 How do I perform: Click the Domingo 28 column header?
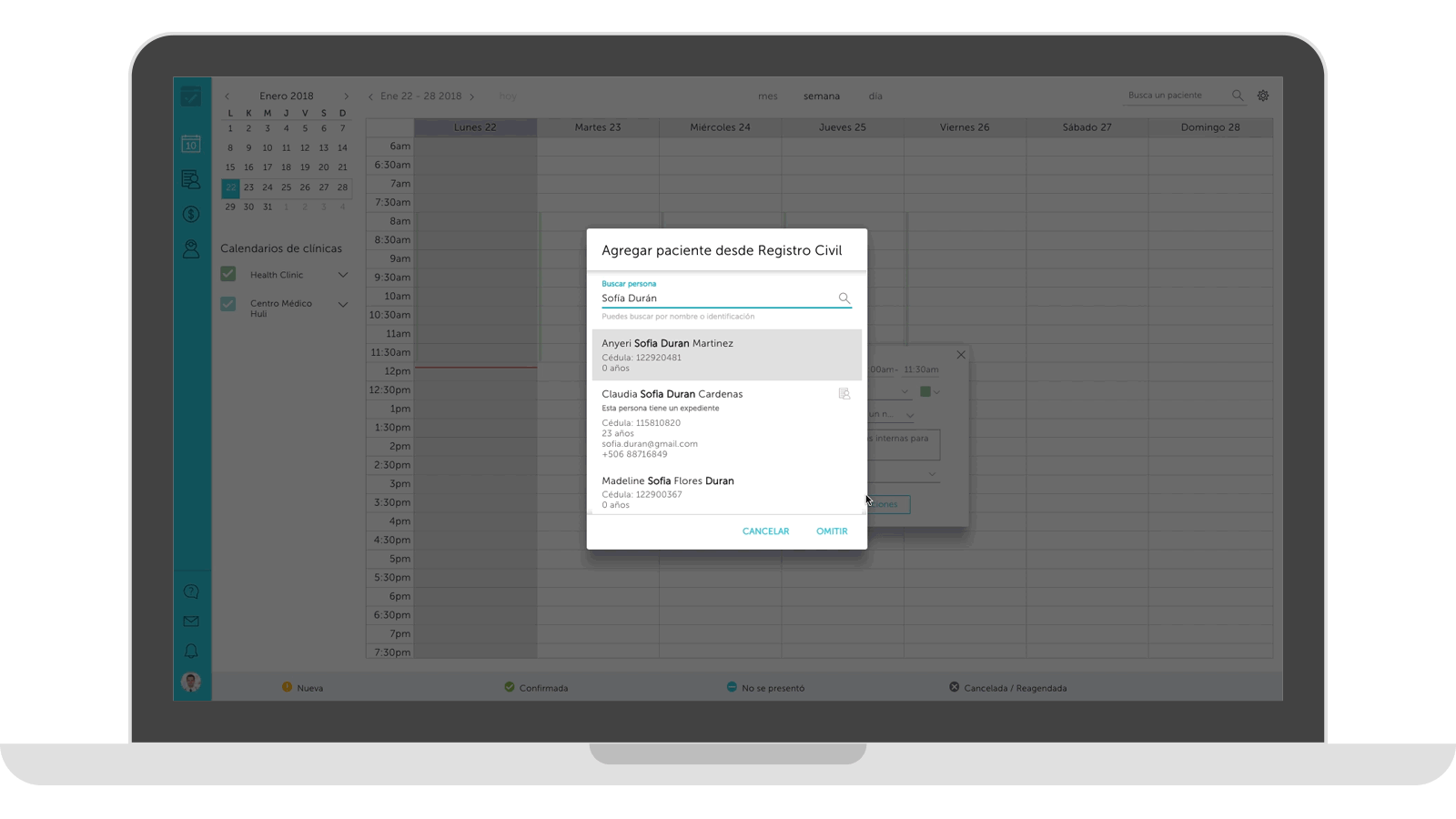click(1210, 127)
